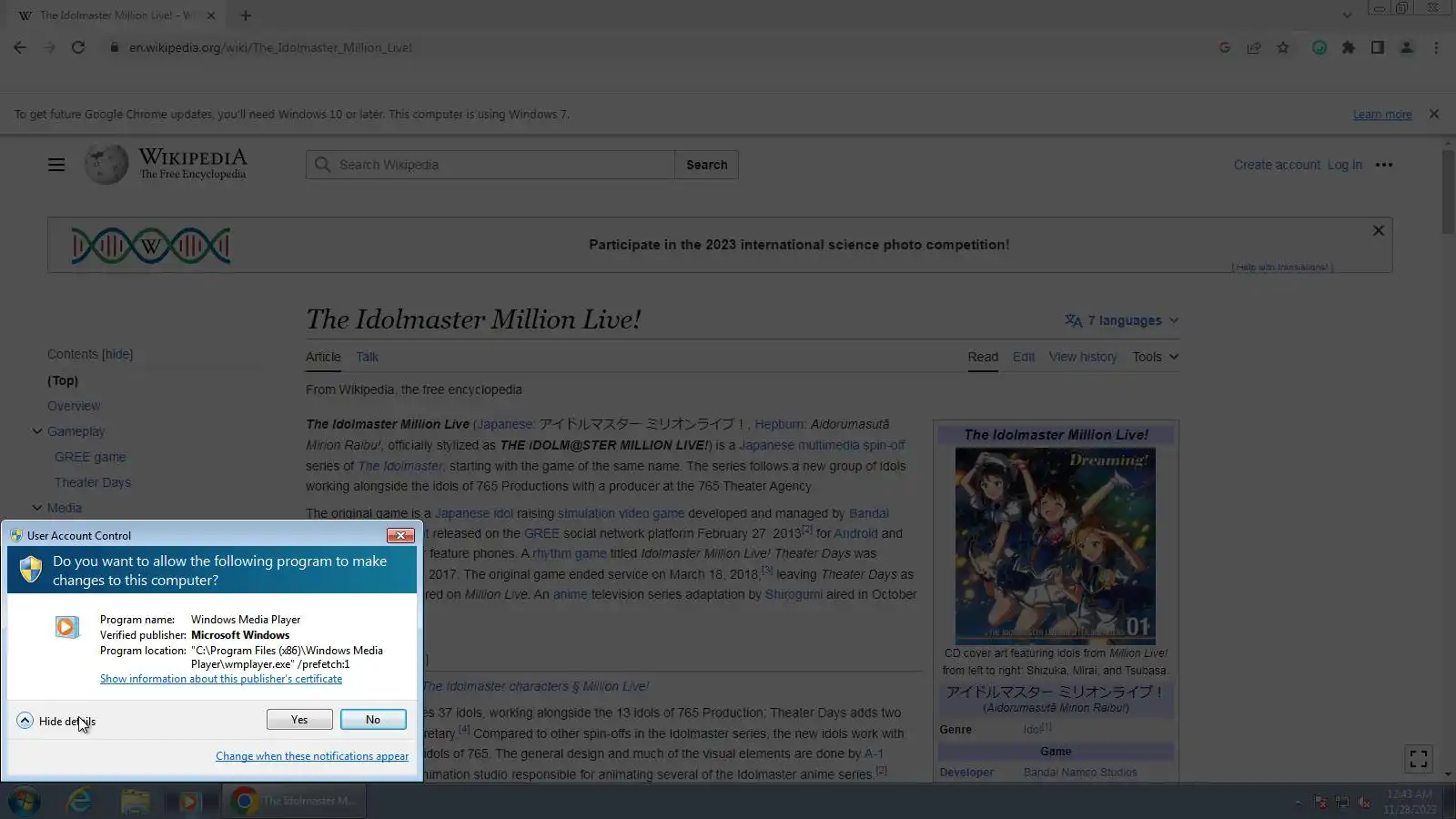Select Chrome Idolmaster window on taskbar

[x=294, y=801]
